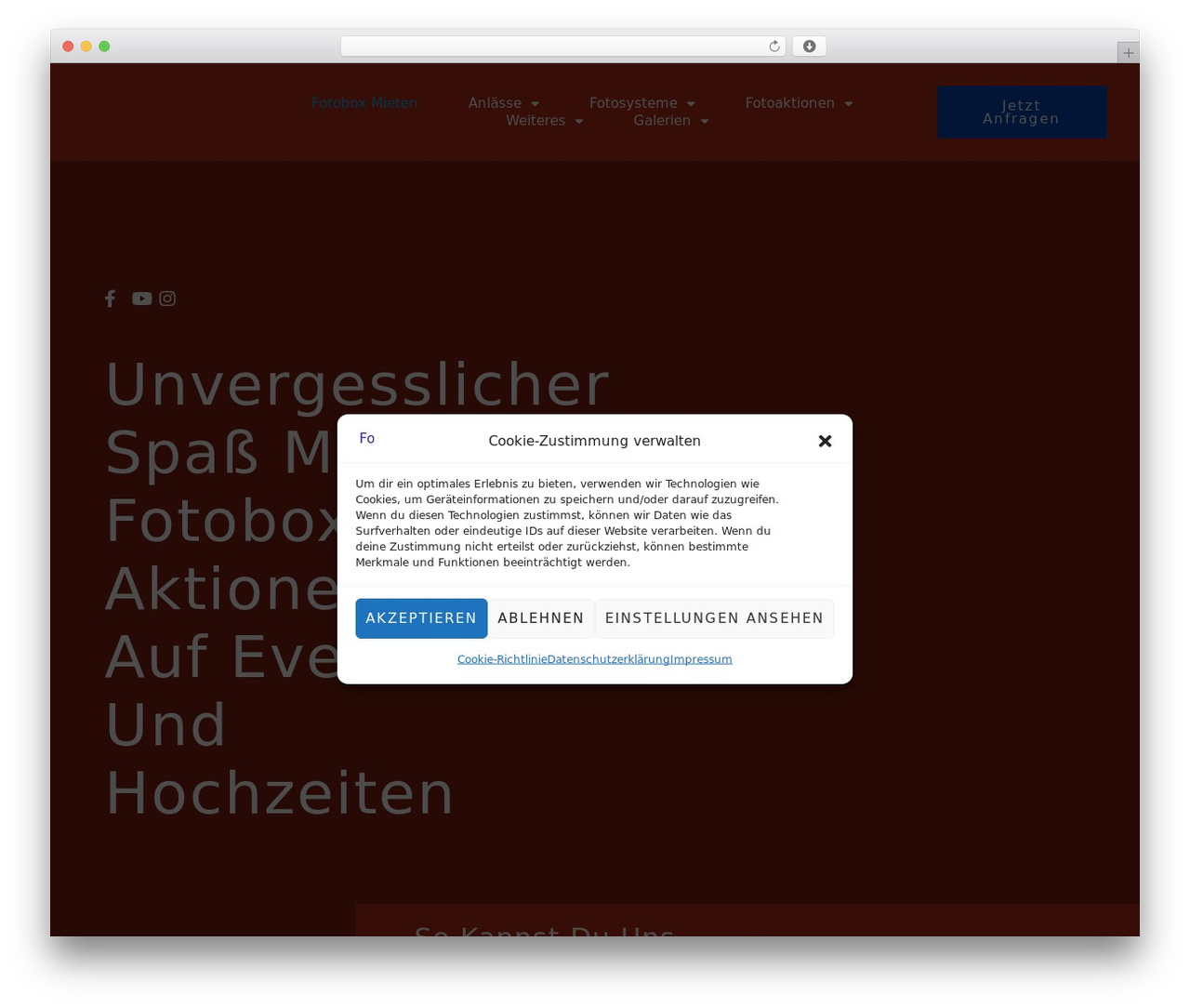Open the Facebook social icon
This screenshot has height=1008, width=1190.
coord(110,298)
